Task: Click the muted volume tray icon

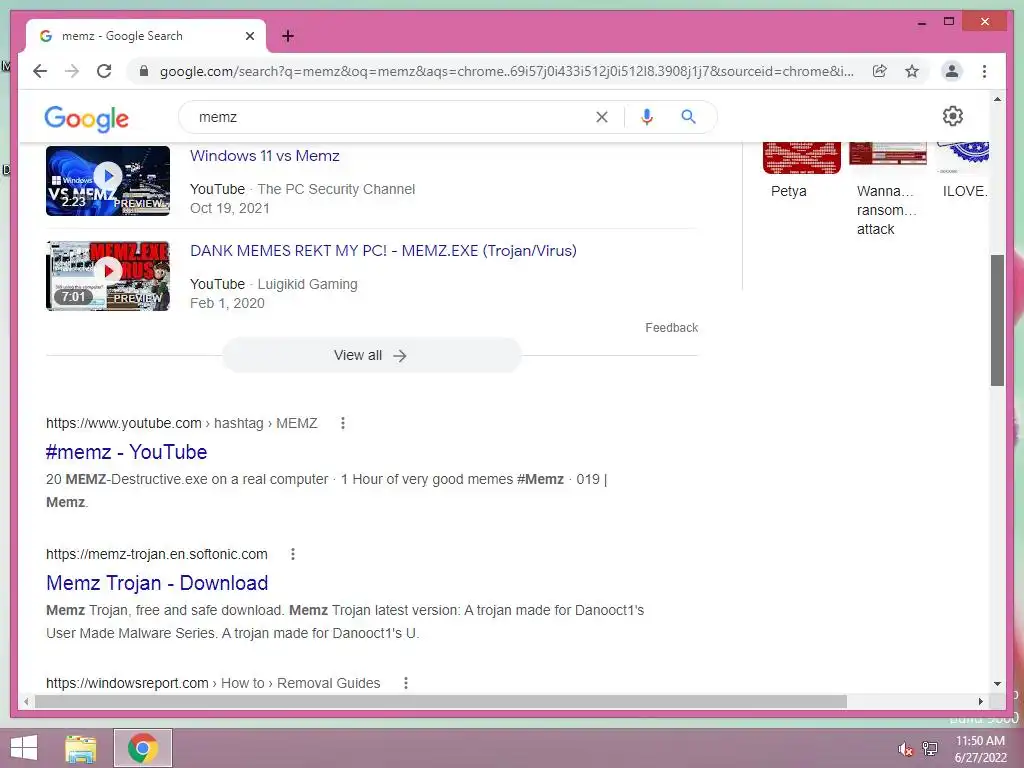Action: pyautogui.click(x=905, y=749)
